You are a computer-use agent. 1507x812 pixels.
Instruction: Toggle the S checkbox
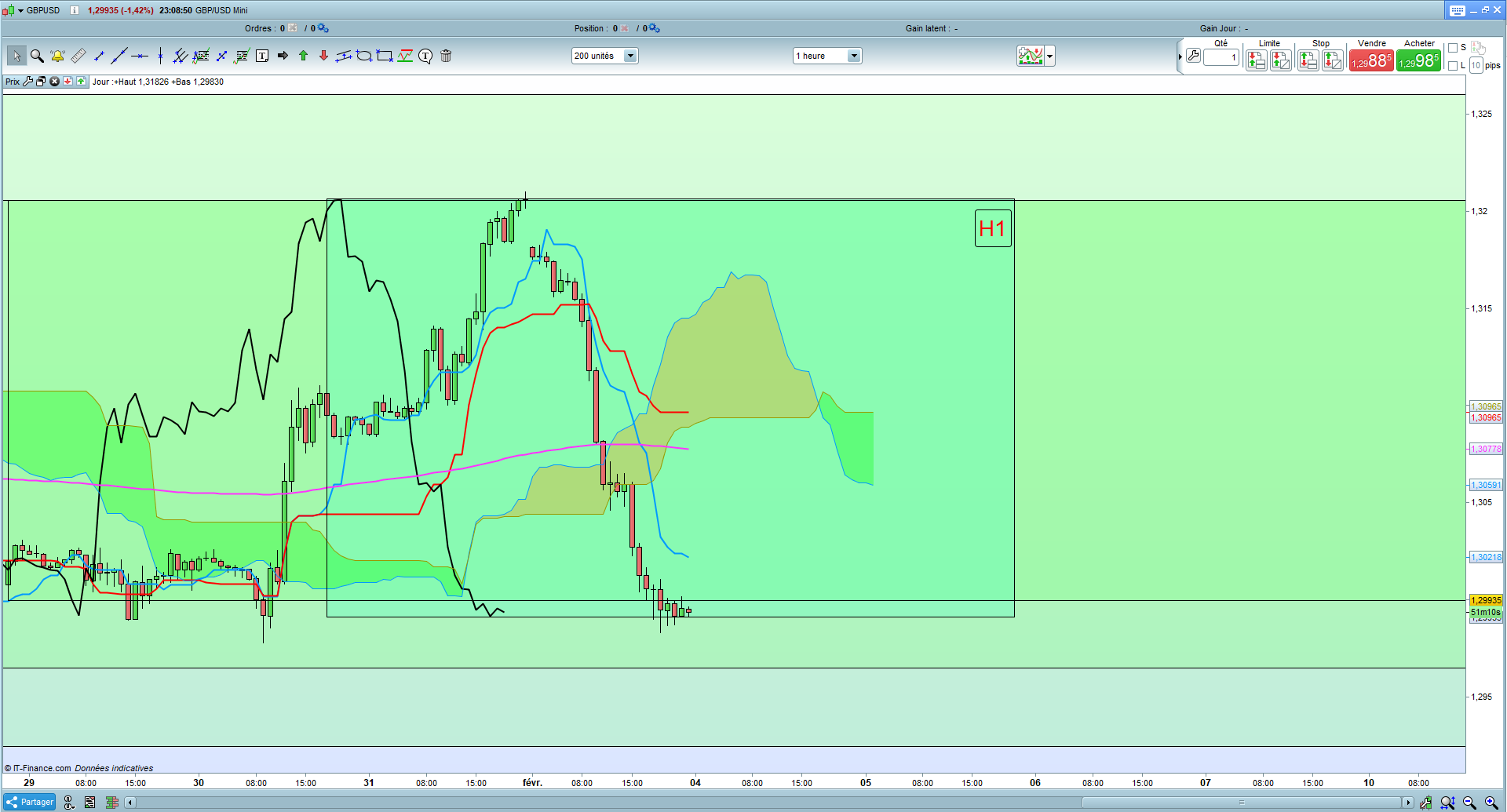tap(1453, 48)
